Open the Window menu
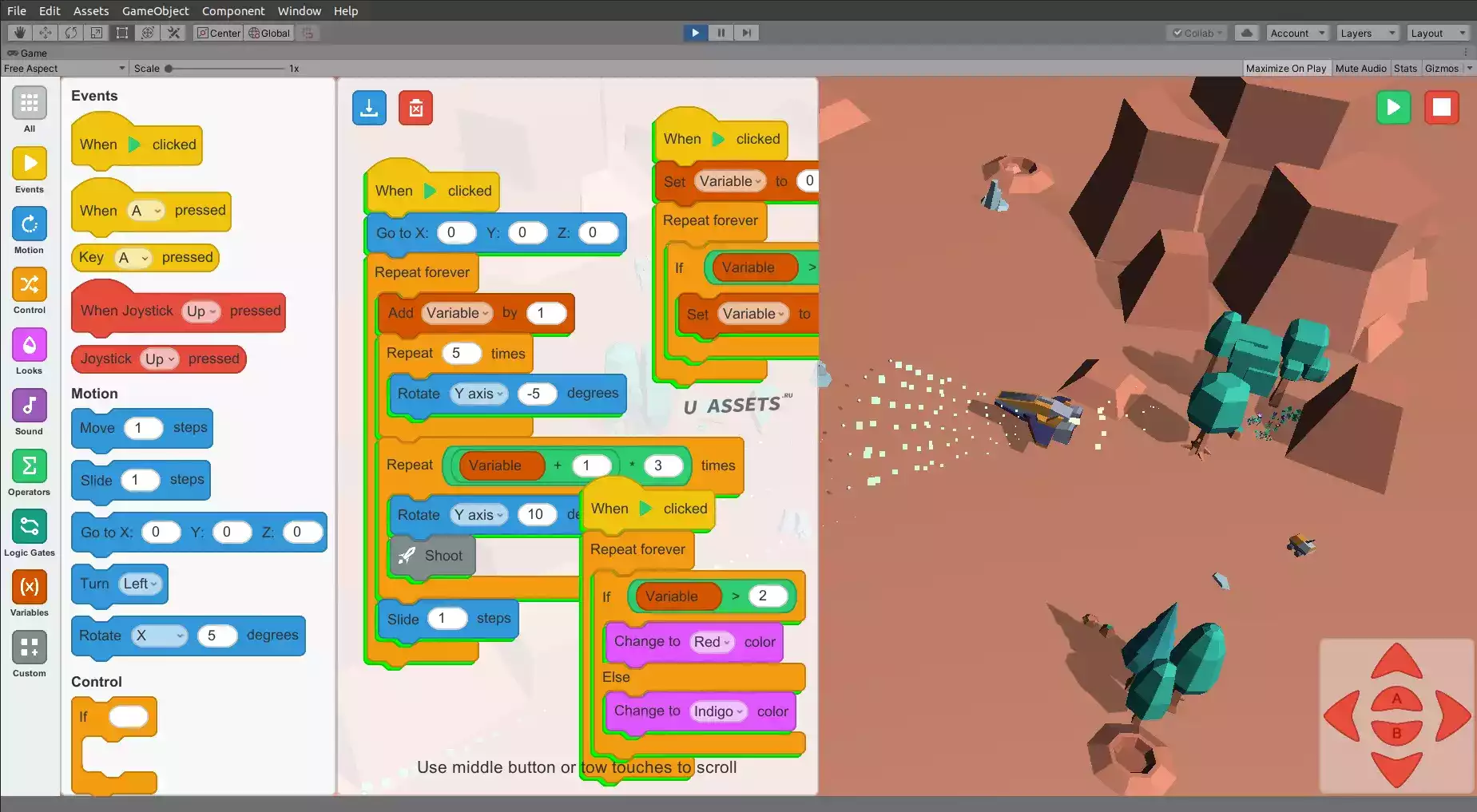Image resolution: width=1477 pixels, height=812 pixels. coord(299,10)
